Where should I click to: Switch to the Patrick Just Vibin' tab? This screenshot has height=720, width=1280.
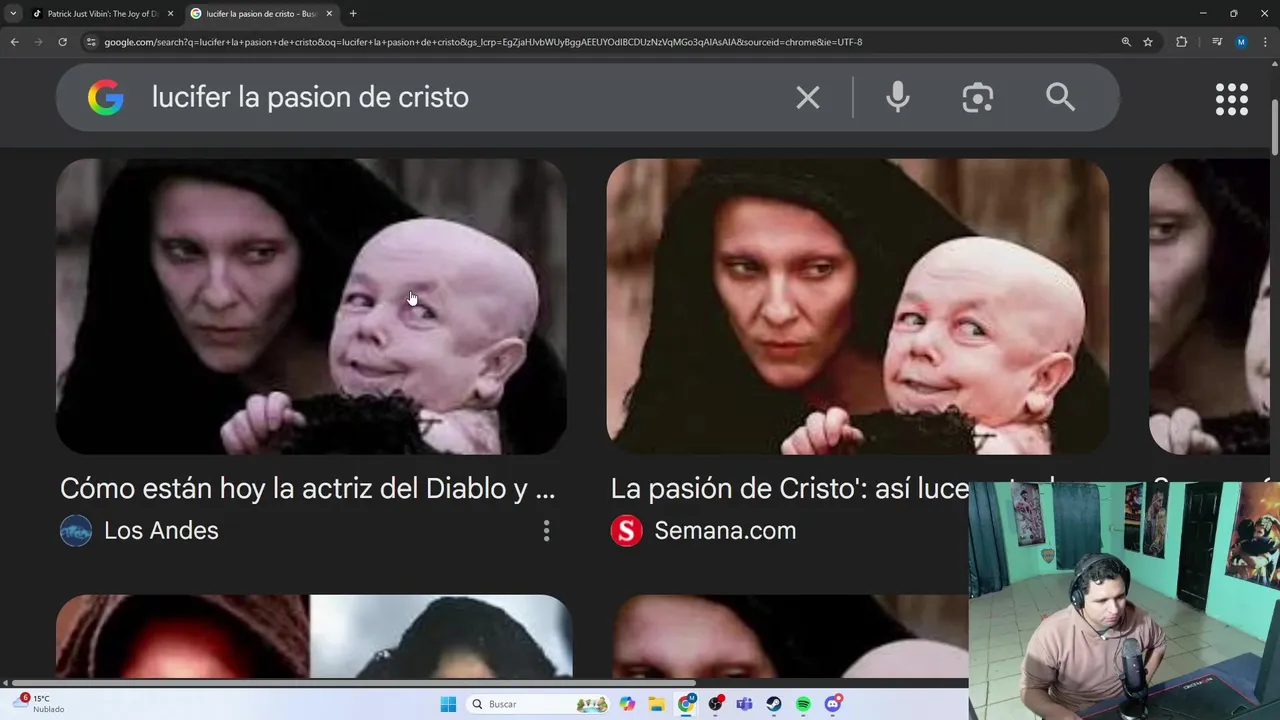coord(102,14)
